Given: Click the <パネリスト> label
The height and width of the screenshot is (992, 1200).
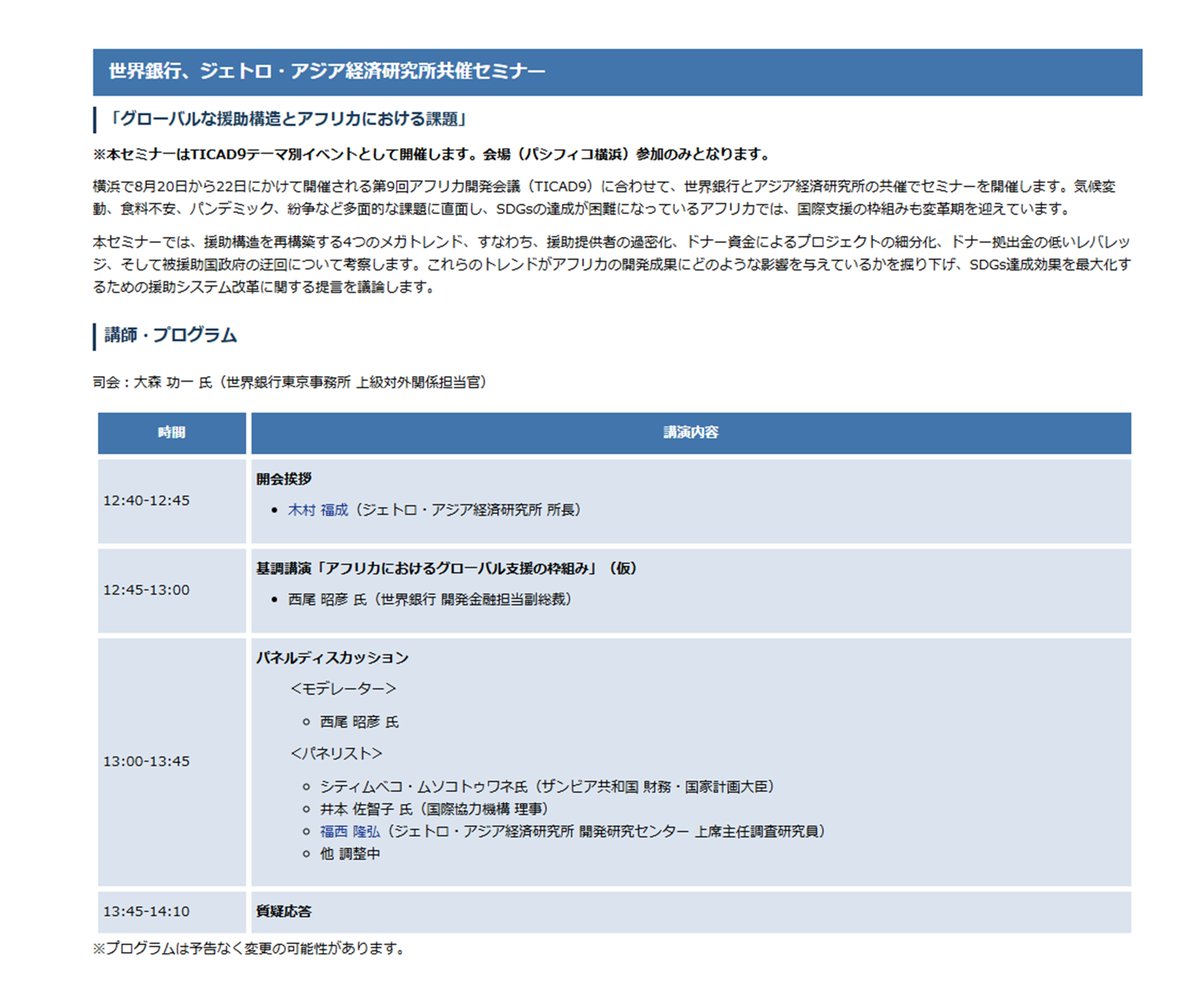Looking at the screenshot, I should pyautogui.click(x=336, y=753).
